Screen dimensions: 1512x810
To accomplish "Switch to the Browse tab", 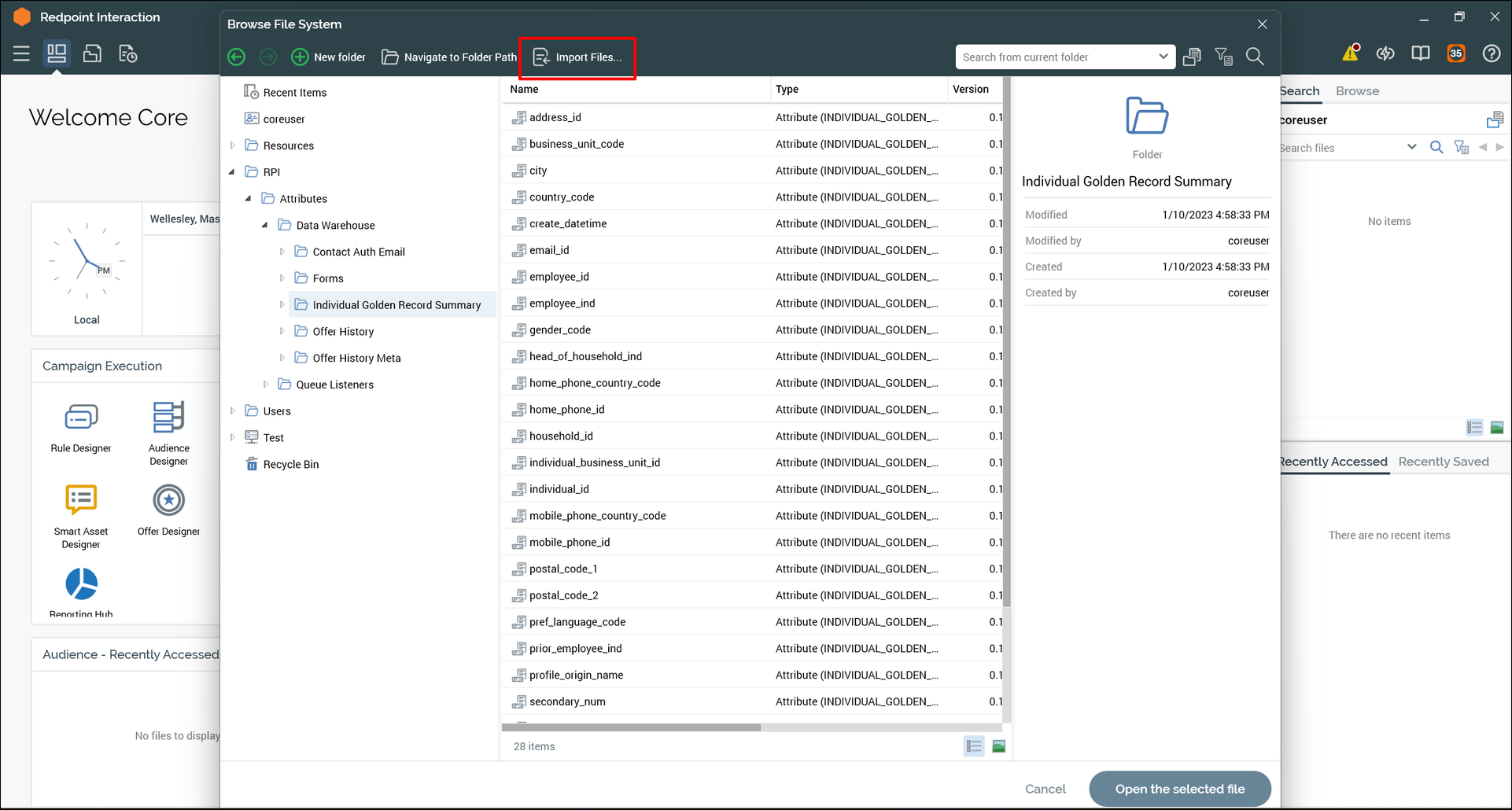I will (x=1357, y=91).
